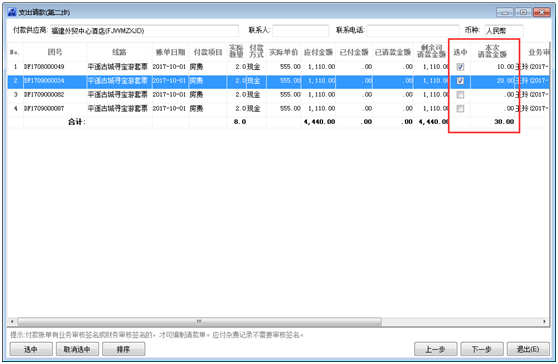This screenshot has width=558, height=364.
Task: Click the 取消选中 button
Action: [77, 349]
